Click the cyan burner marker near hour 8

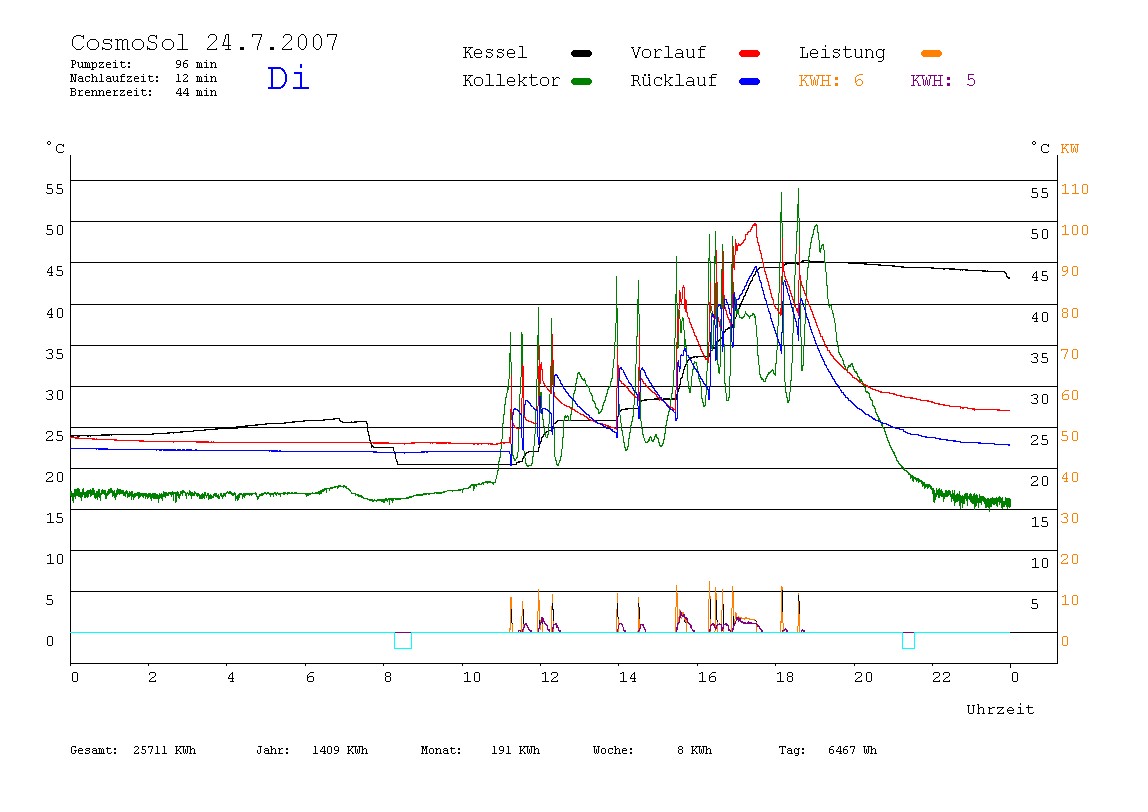[x=403, y=641]
